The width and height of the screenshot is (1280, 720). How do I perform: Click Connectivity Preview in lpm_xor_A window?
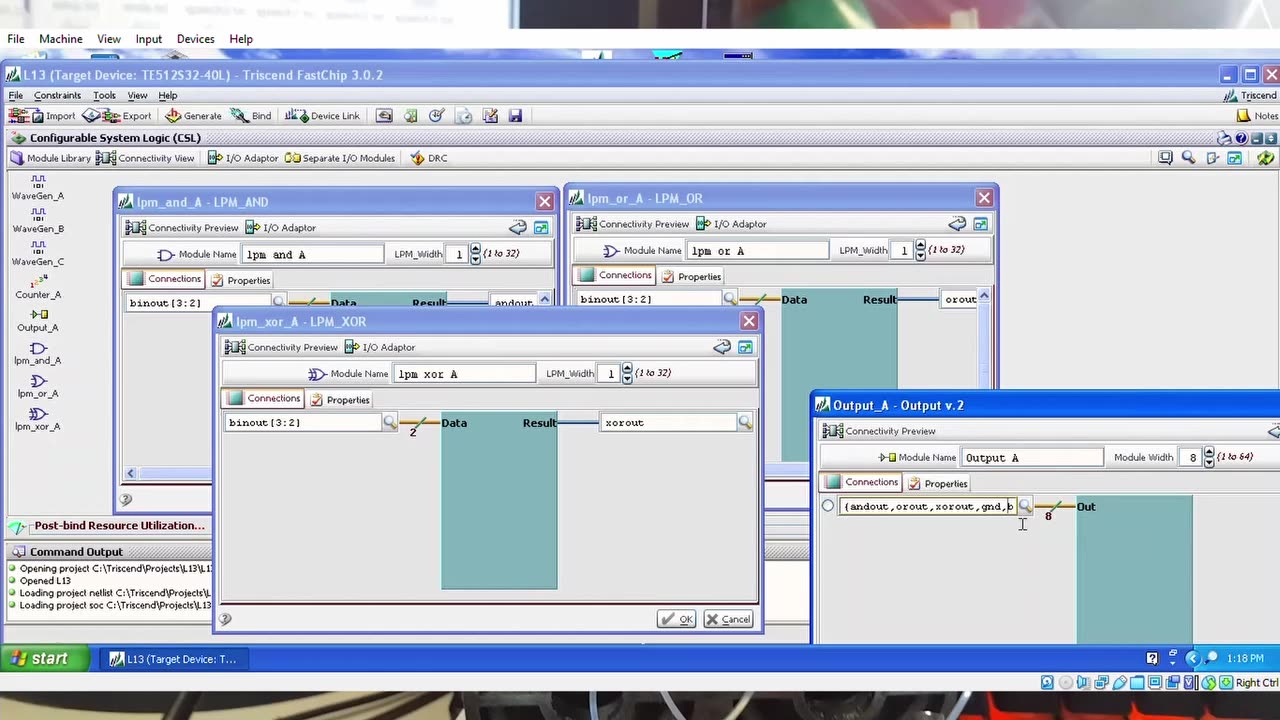coord(281,347)
